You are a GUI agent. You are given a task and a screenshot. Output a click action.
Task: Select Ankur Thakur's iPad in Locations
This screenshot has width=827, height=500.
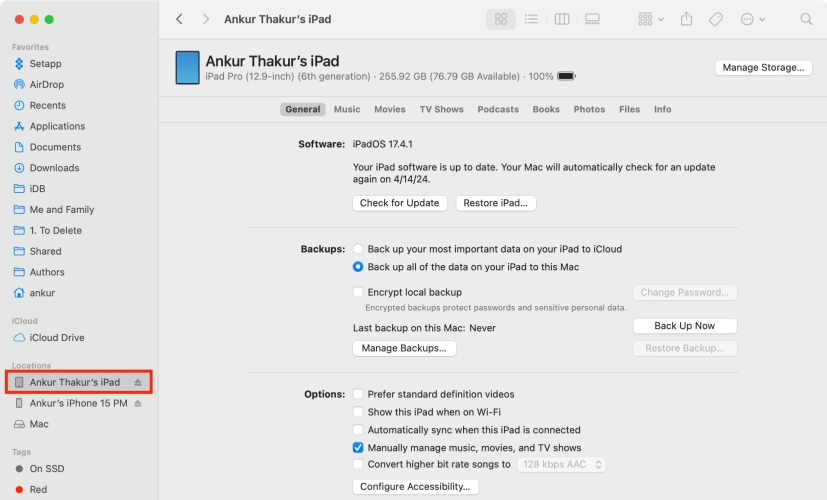74,382
